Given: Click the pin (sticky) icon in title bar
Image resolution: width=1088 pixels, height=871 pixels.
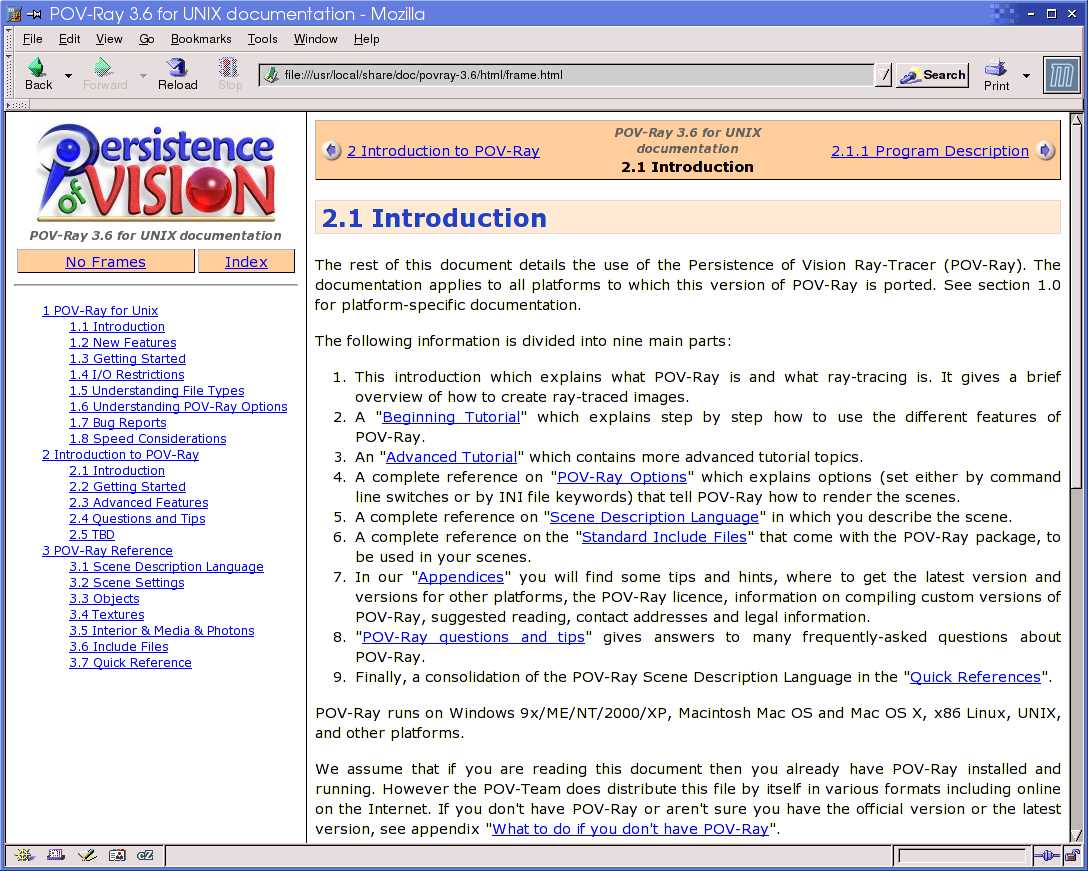Looking at the screenshot, I should 34,14.
